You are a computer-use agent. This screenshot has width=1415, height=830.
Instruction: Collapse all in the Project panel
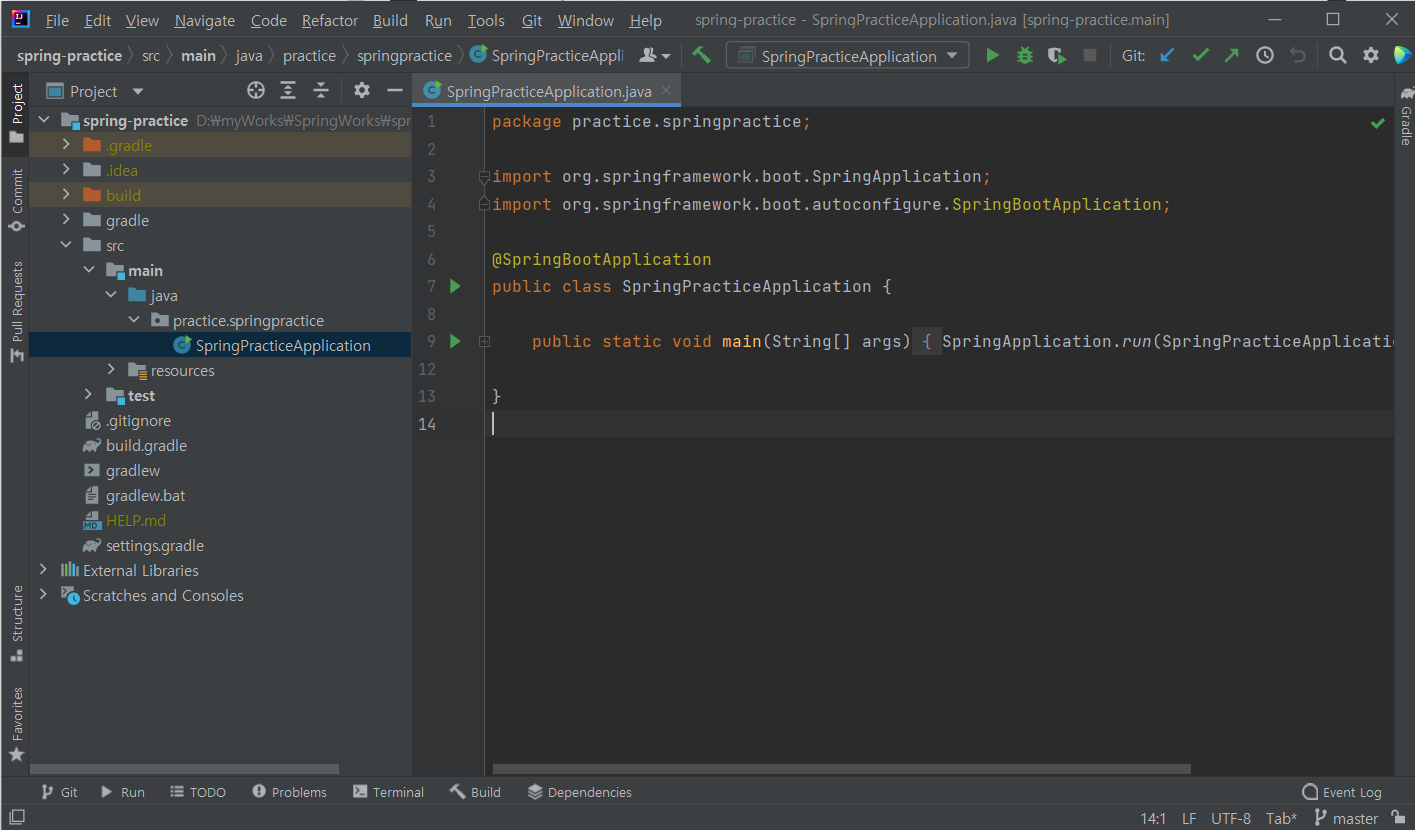pos(321,91)
